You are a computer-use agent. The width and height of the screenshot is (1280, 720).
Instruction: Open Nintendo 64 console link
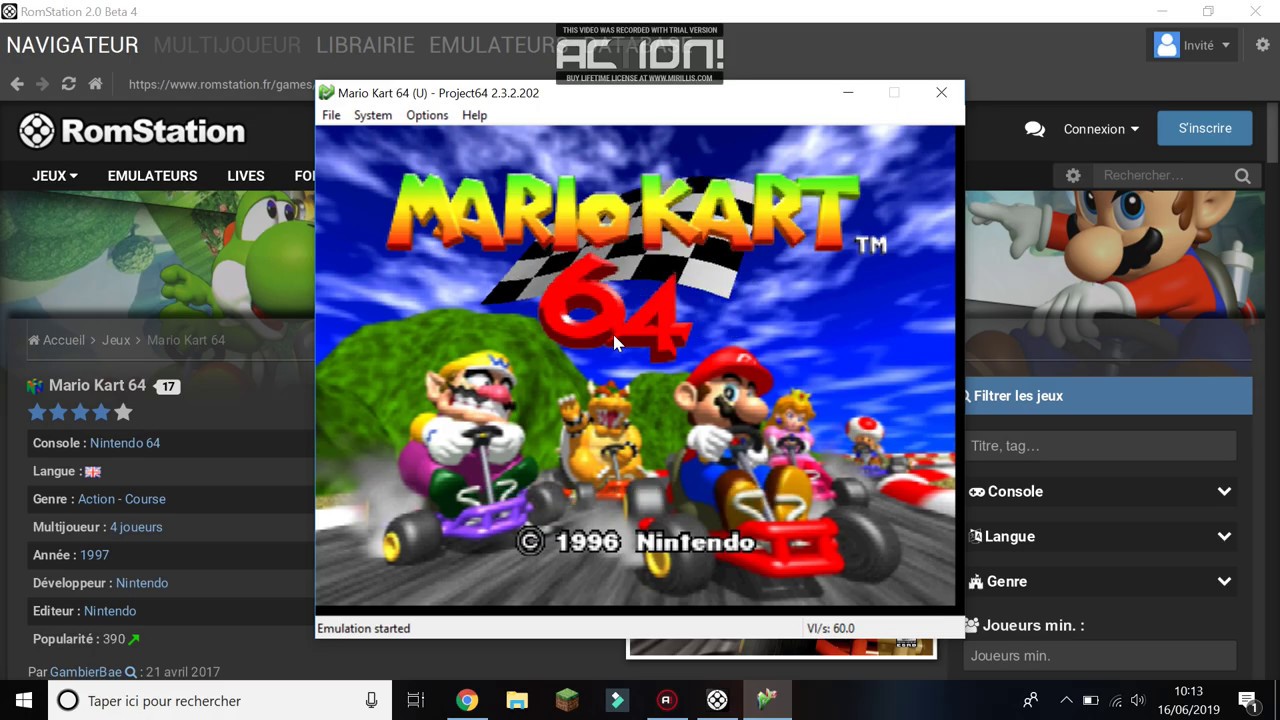[x=125, y=443]
